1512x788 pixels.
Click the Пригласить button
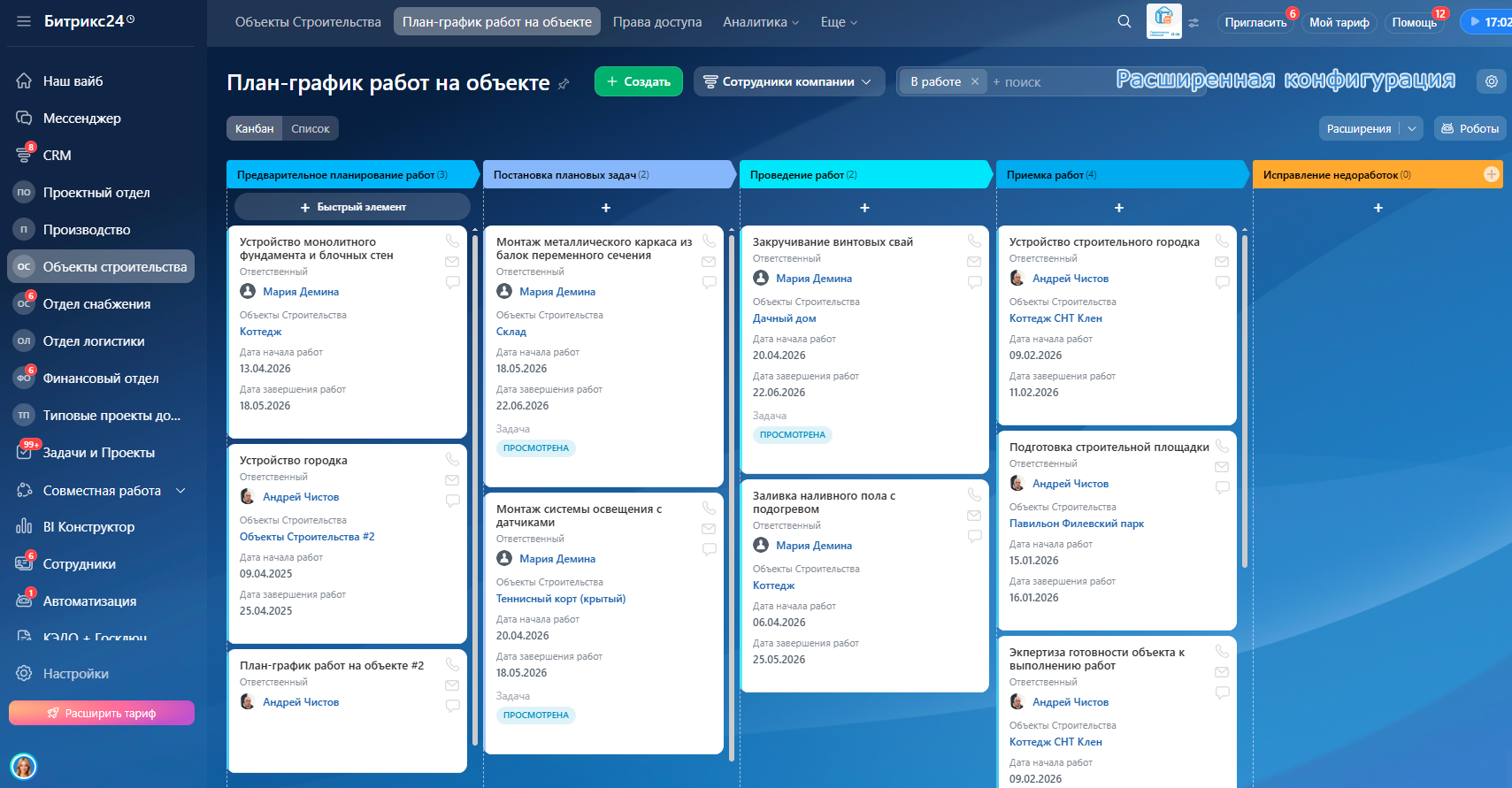(x=1255, y=22)
